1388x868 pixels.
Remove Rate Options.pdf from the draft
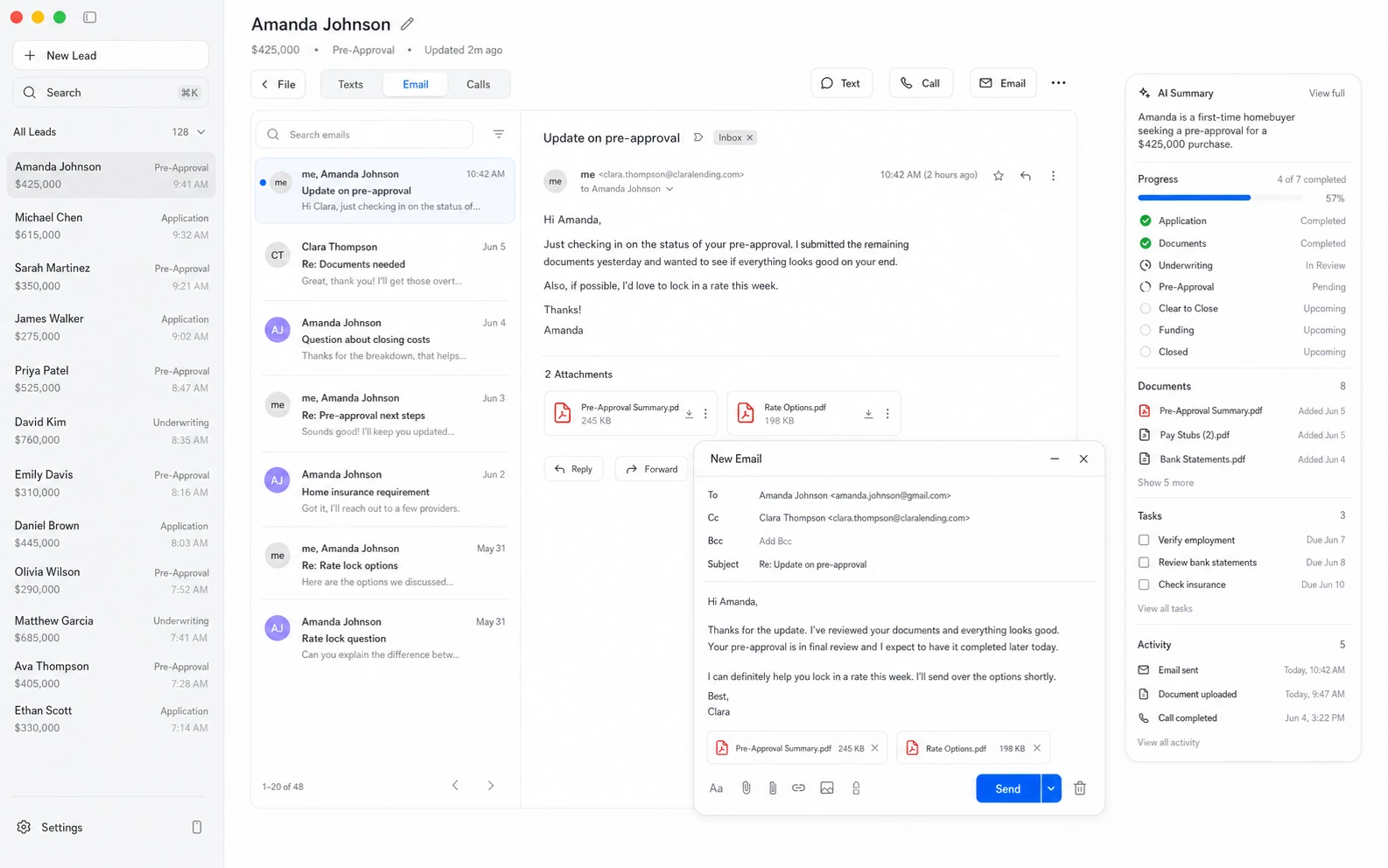tap(1037, 748)
